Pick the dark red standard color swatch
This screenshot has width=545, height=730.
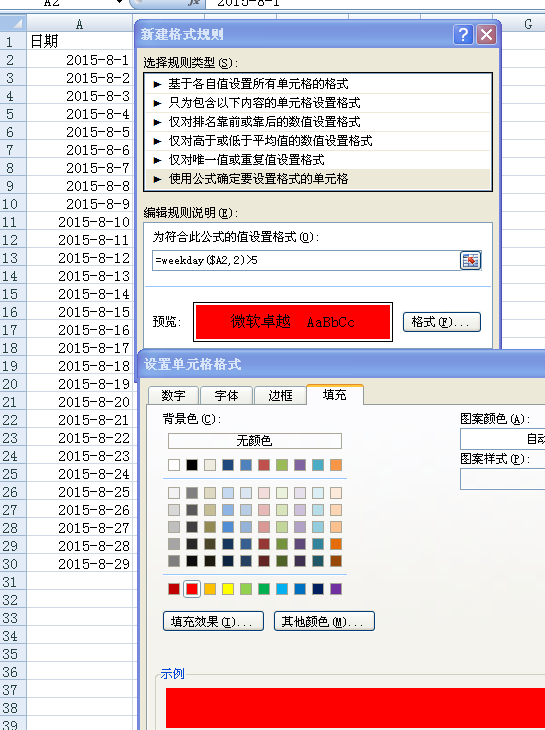click(174, 589)
